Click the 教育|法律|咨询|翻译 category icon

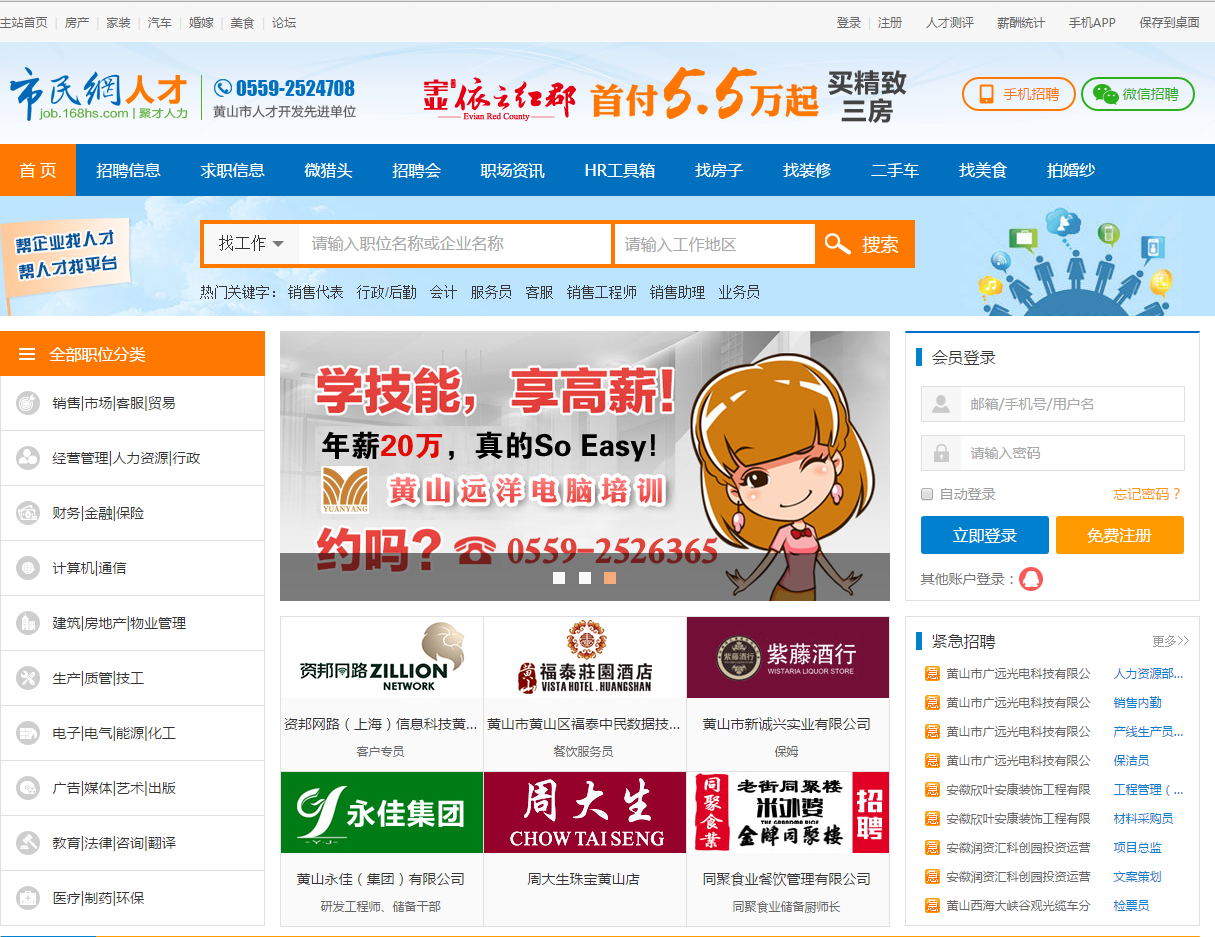coord(28,843)
